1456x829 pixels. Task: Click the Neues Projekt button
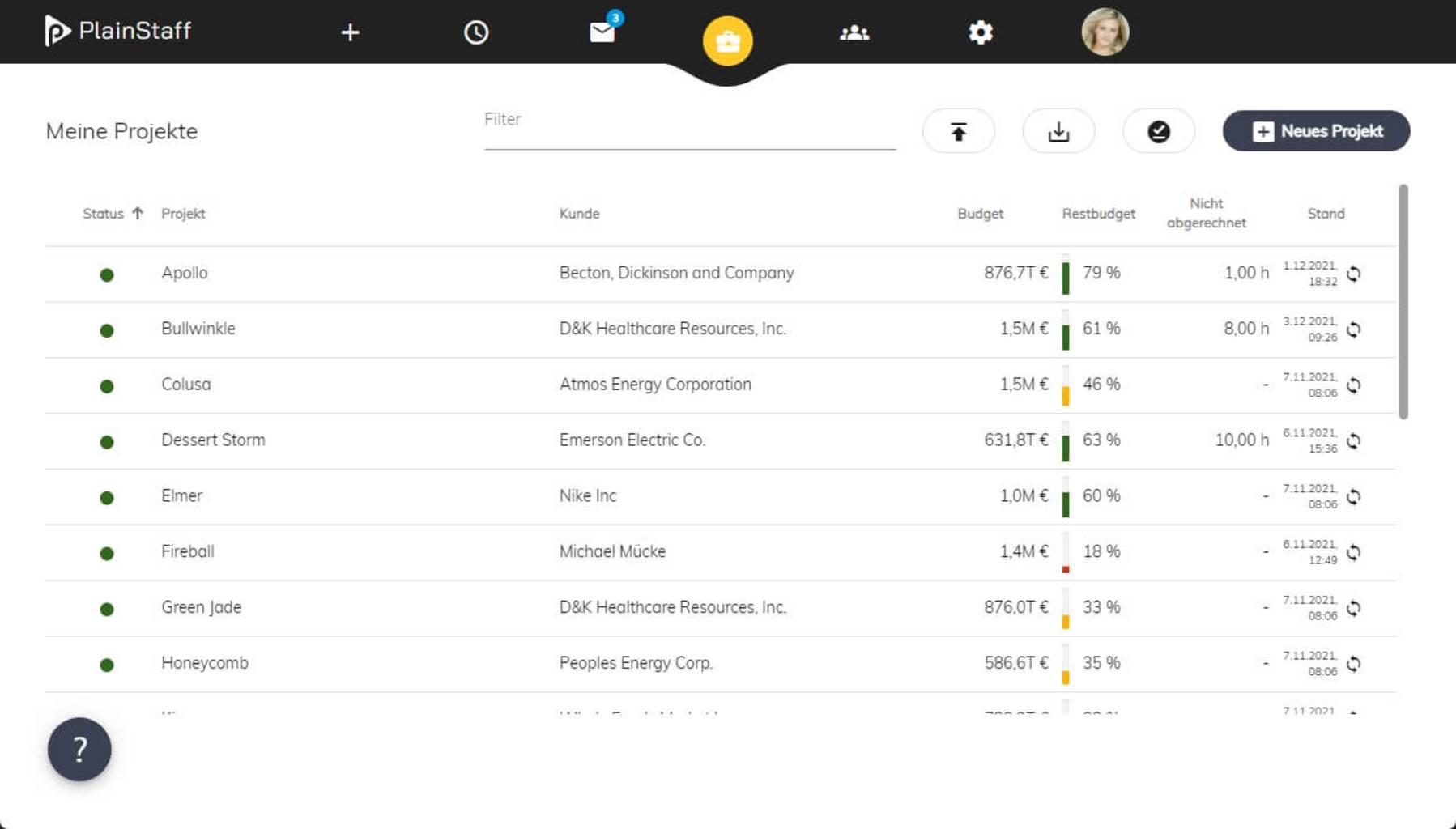[x=1316, y=131]
